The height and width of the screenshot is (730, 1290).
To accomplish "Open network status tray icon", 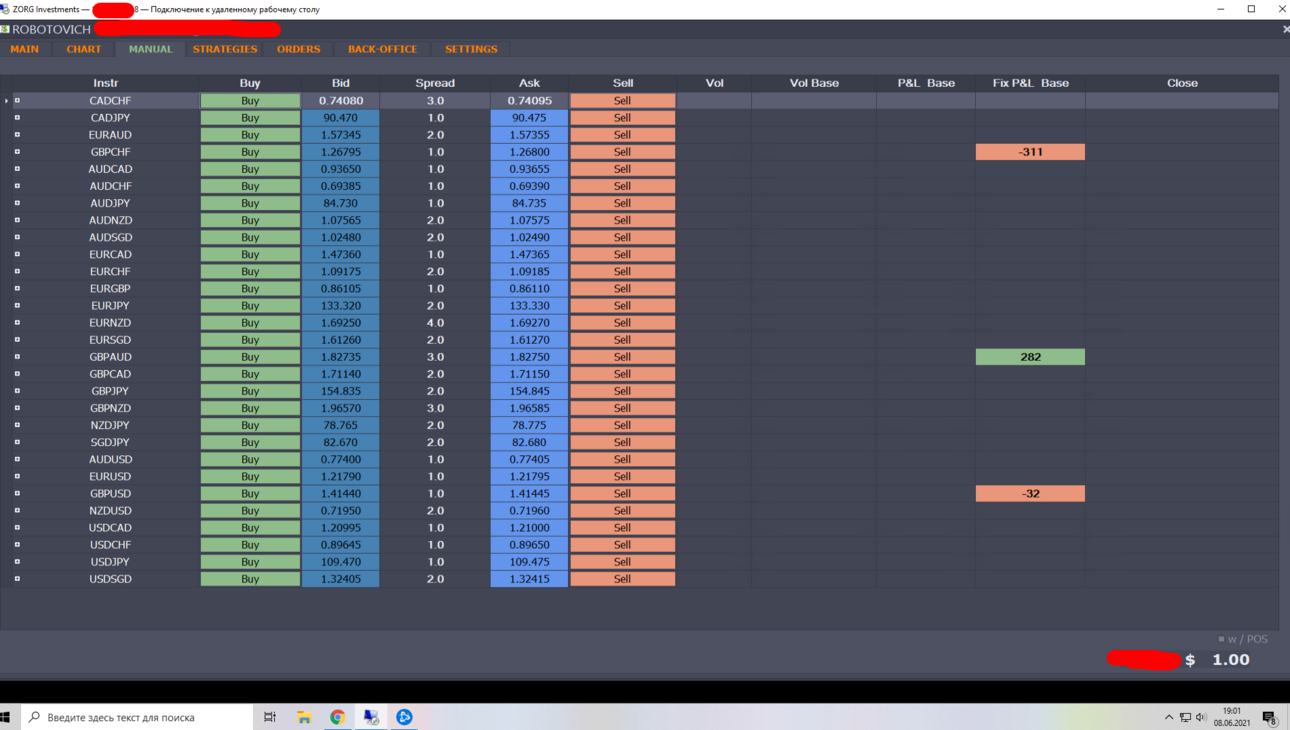I will 1185,717.
